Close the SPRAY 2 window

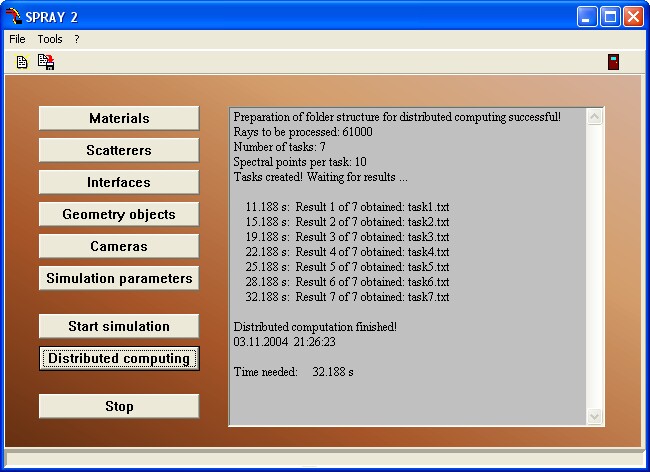point(633,17)
